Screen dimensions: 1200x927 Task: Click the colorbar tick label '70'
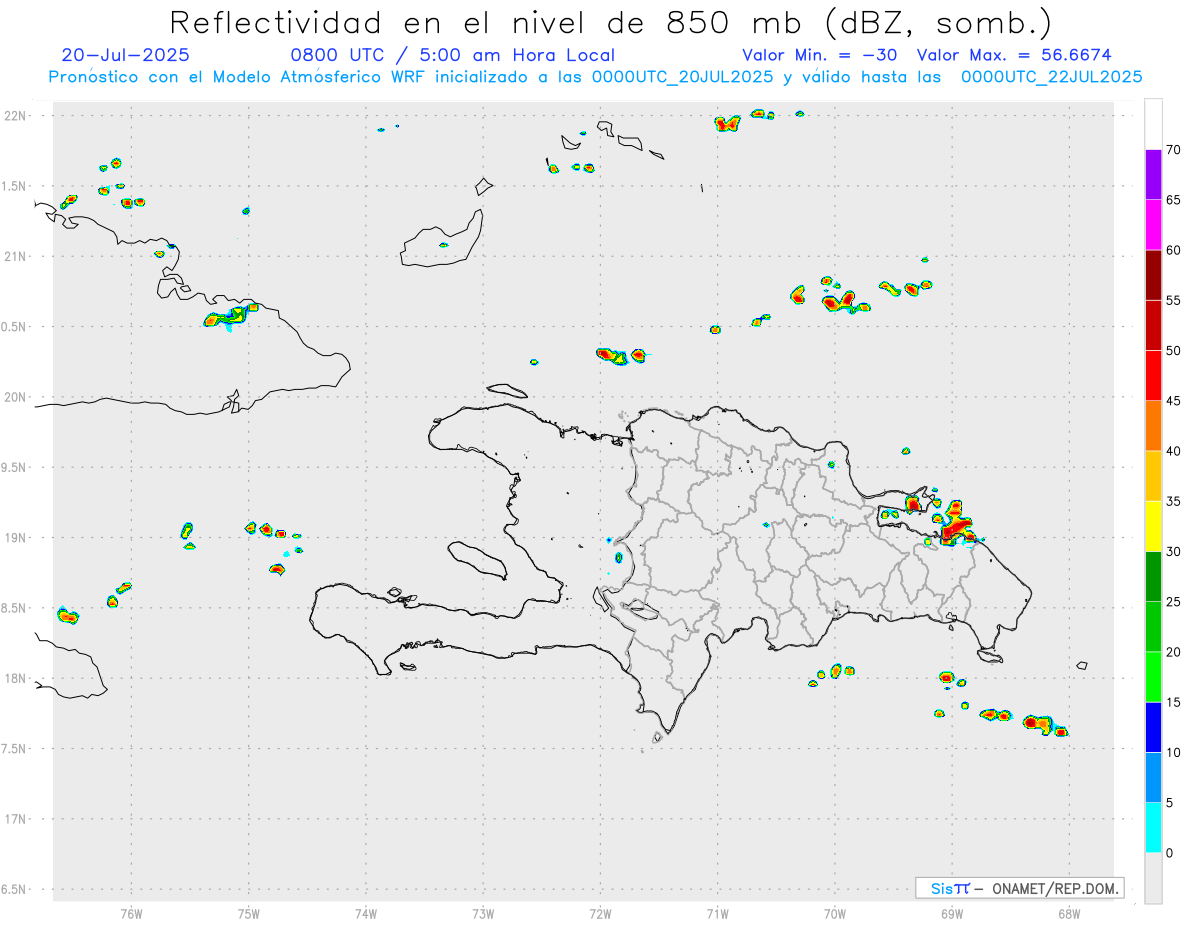pos(1174,150)
